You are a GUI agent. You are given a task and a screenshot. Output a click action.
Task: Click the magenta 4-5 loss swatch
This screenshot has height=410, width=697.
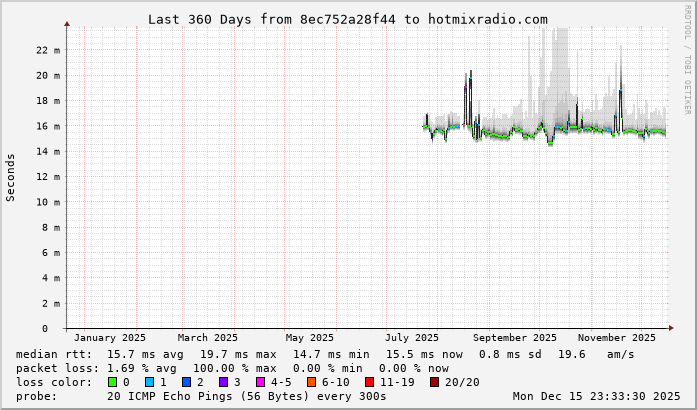260,382
